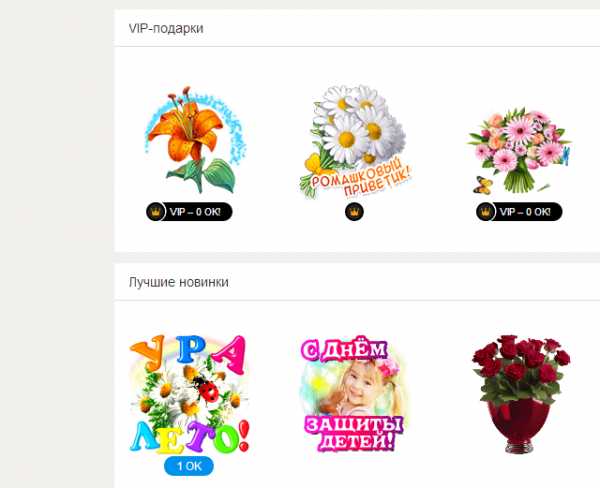Open the 'Лучшие новинки' section header
Screen dimensions: 600x488
pos(179,282)
